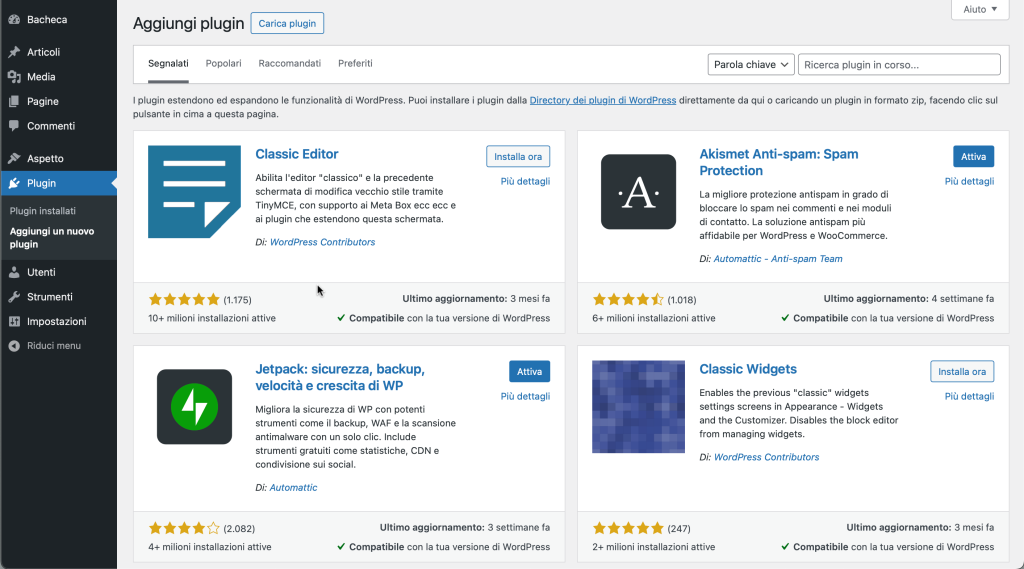This screenshot has height=569, width=1024.
Task: Install Classic Widgets with Installa ora
Action: tap(962, 372)
